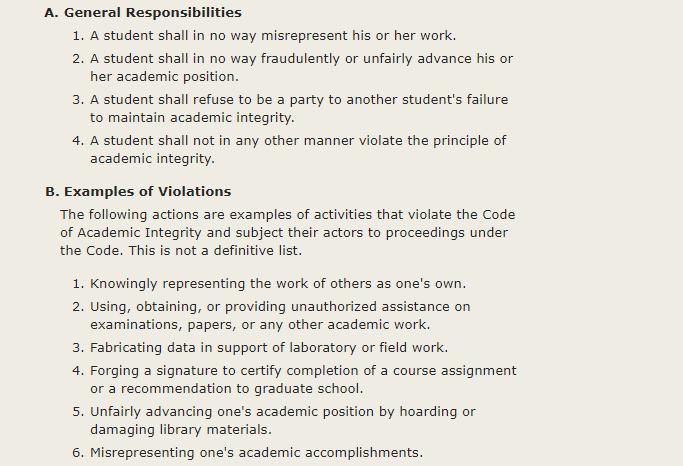Screen dimensions: 683x466
Task: Click the item "Knowingly representing the work of others"
Action: [277, 284]
